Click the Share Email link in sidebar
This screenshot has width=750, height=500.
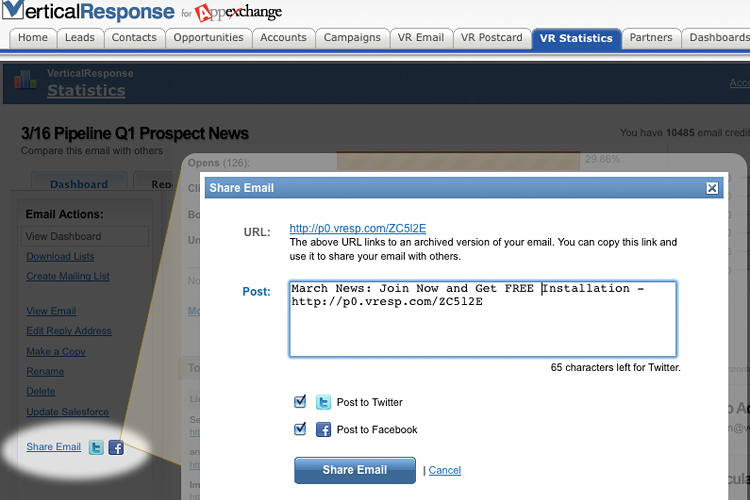[x=54, y=447]
